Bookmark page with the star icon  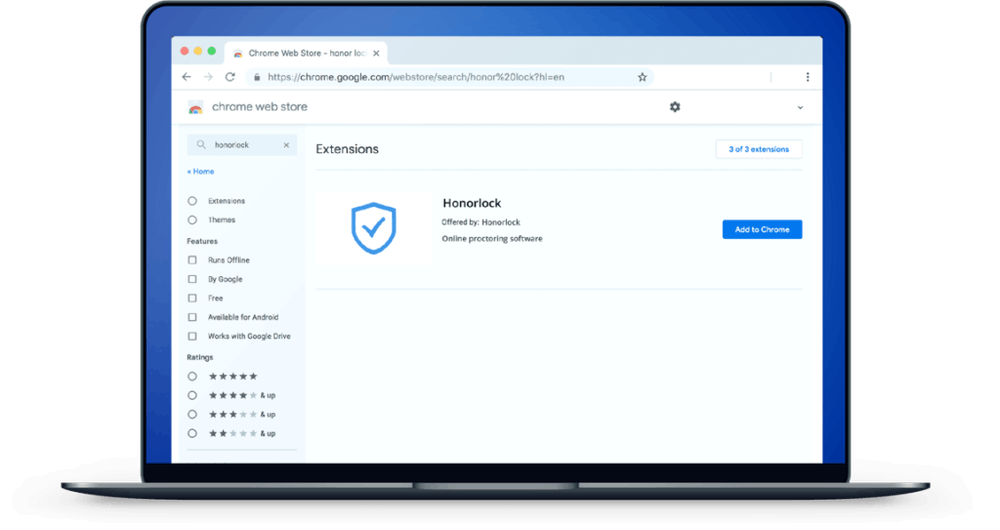tap(643, 77)
